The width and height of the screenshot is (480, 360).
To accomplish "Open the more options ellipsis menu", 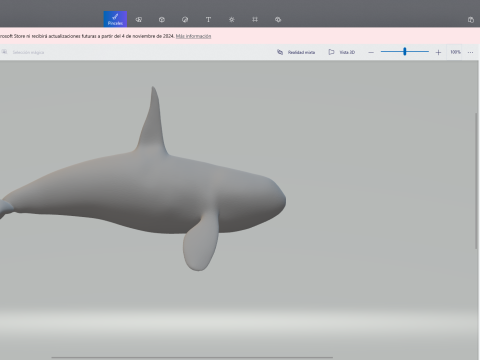I will 470,52.
